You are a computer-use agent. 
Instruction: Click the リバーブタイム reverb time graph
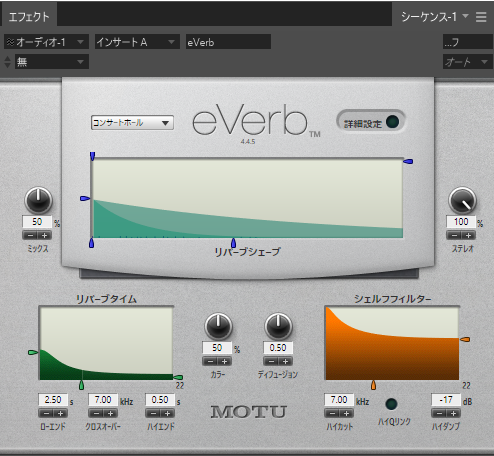106,343
